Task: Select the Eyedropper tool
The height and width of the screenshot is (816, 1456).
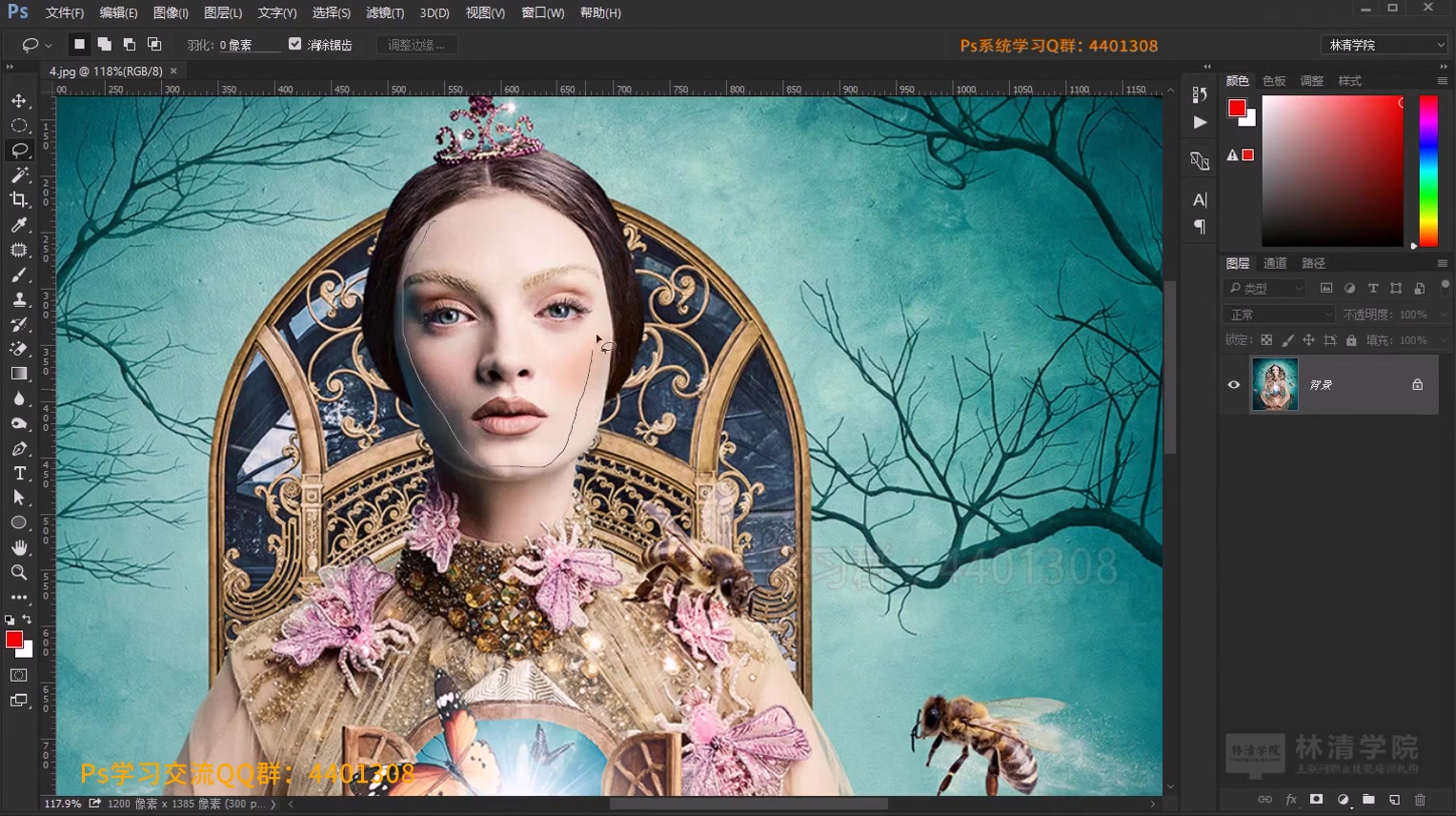Action: tap(19, 225)
